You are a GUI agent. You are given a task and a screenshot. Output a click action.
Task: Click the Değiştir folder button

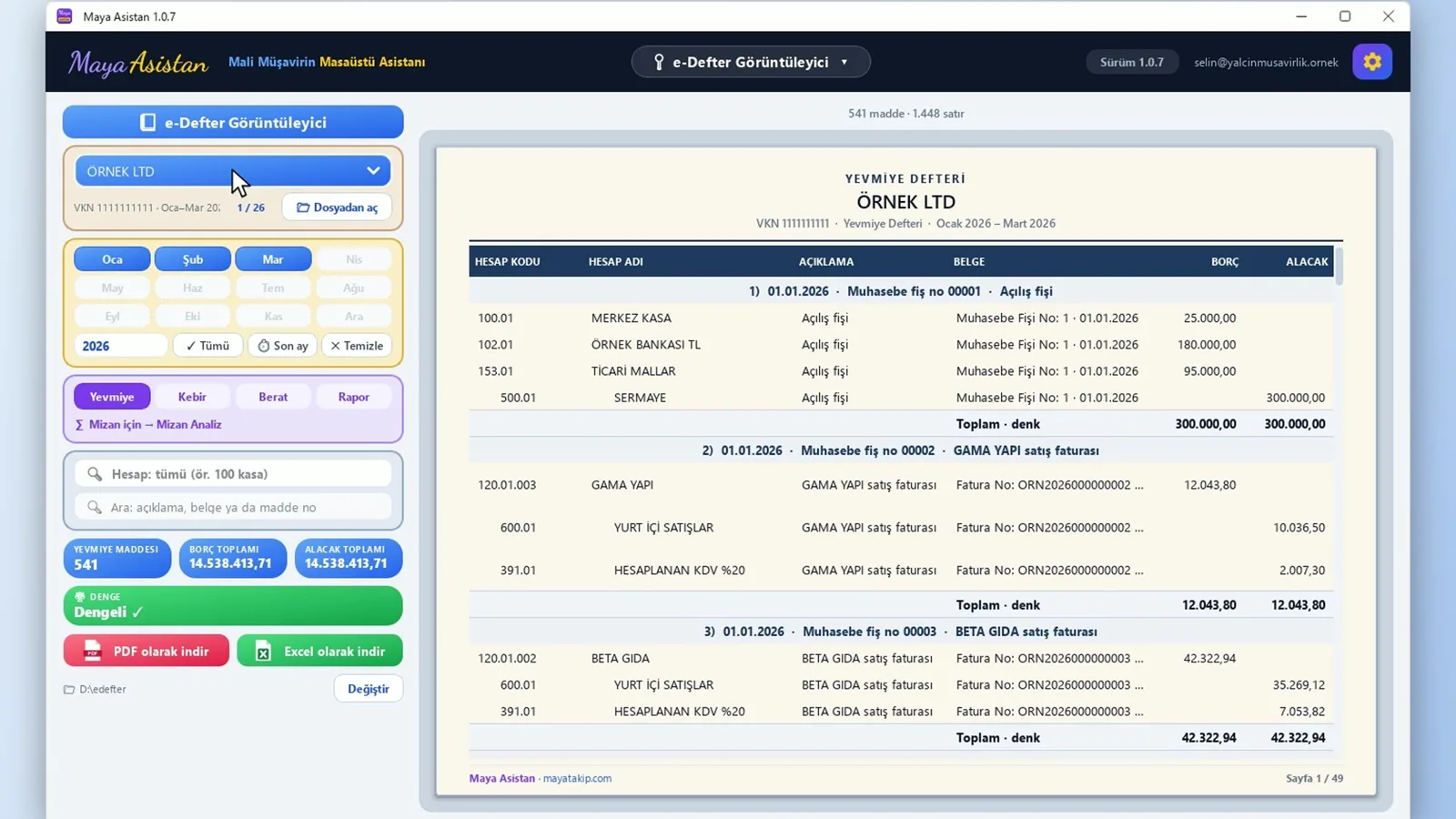tap(369, 689)
